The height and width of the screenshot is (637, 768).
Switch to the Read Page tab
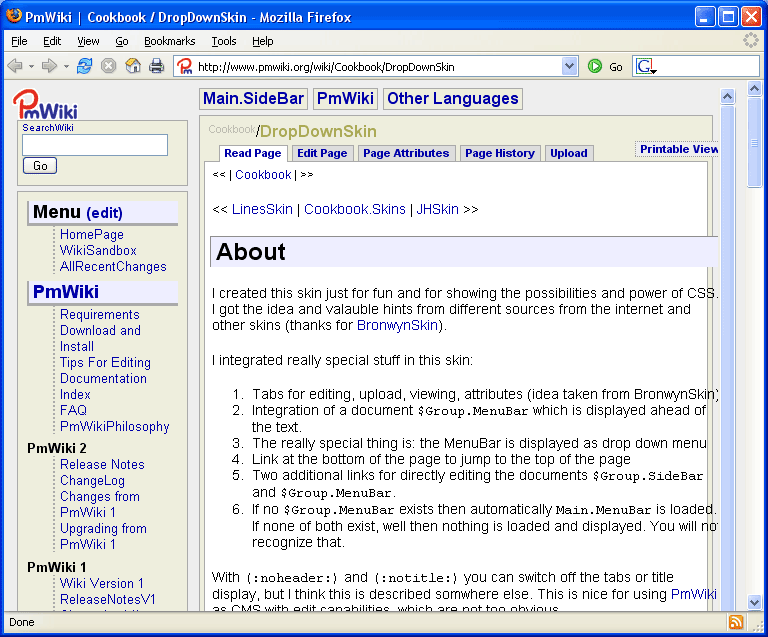(252, 153)
